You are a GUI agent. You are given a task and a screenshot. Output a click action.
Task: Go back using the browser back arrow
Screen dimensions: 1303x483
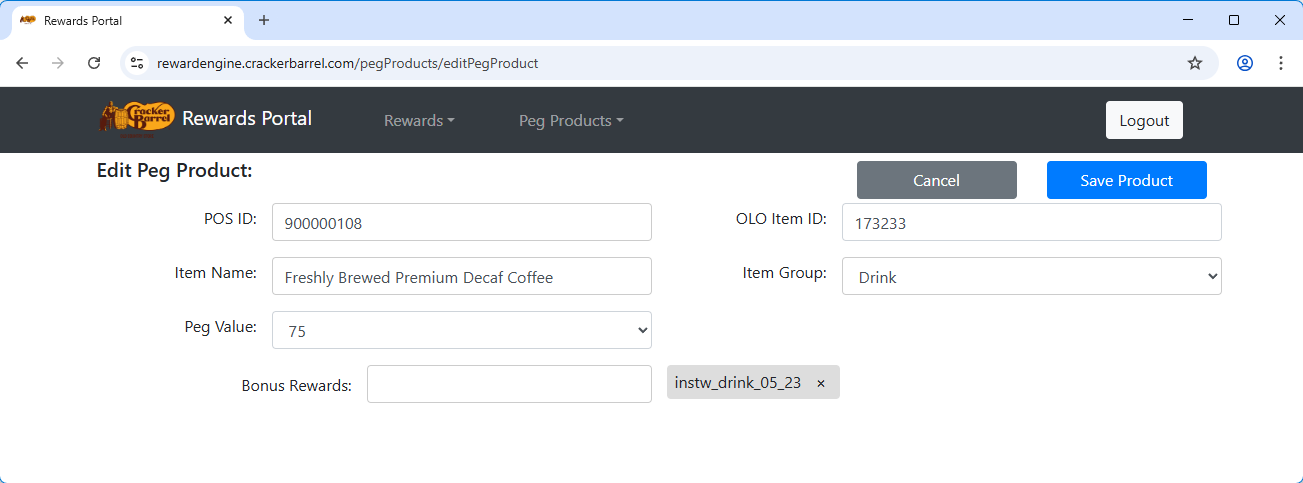22,63
